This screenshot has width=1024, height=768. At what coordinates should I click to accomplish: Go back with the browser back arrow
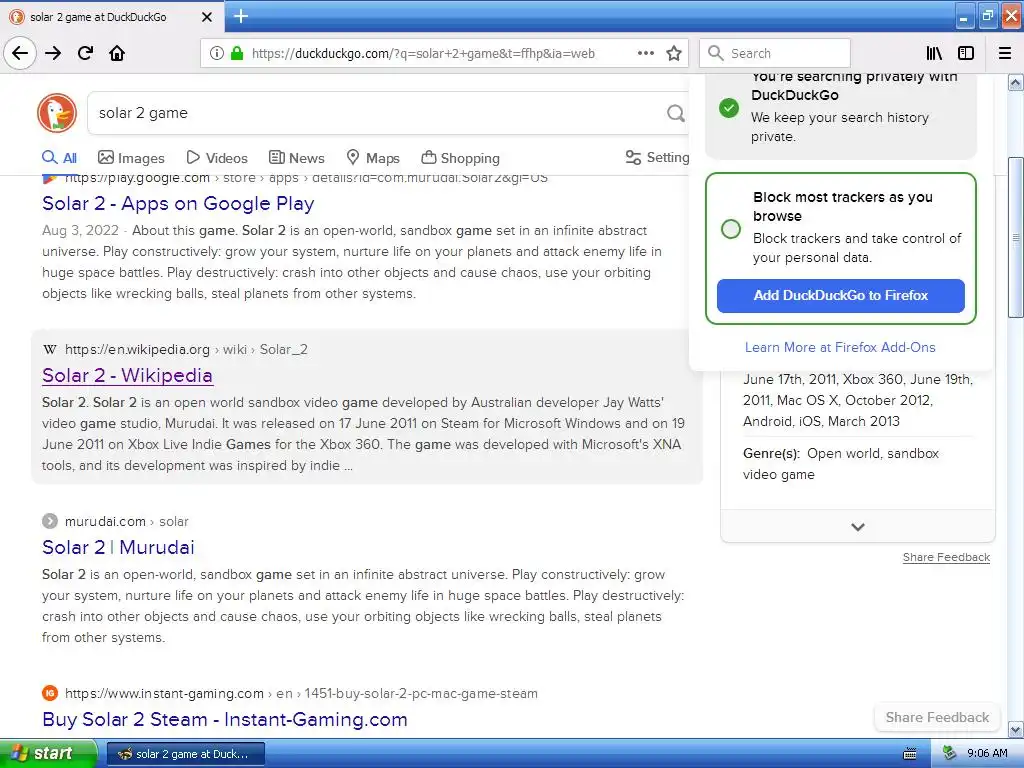coord(20,53)
